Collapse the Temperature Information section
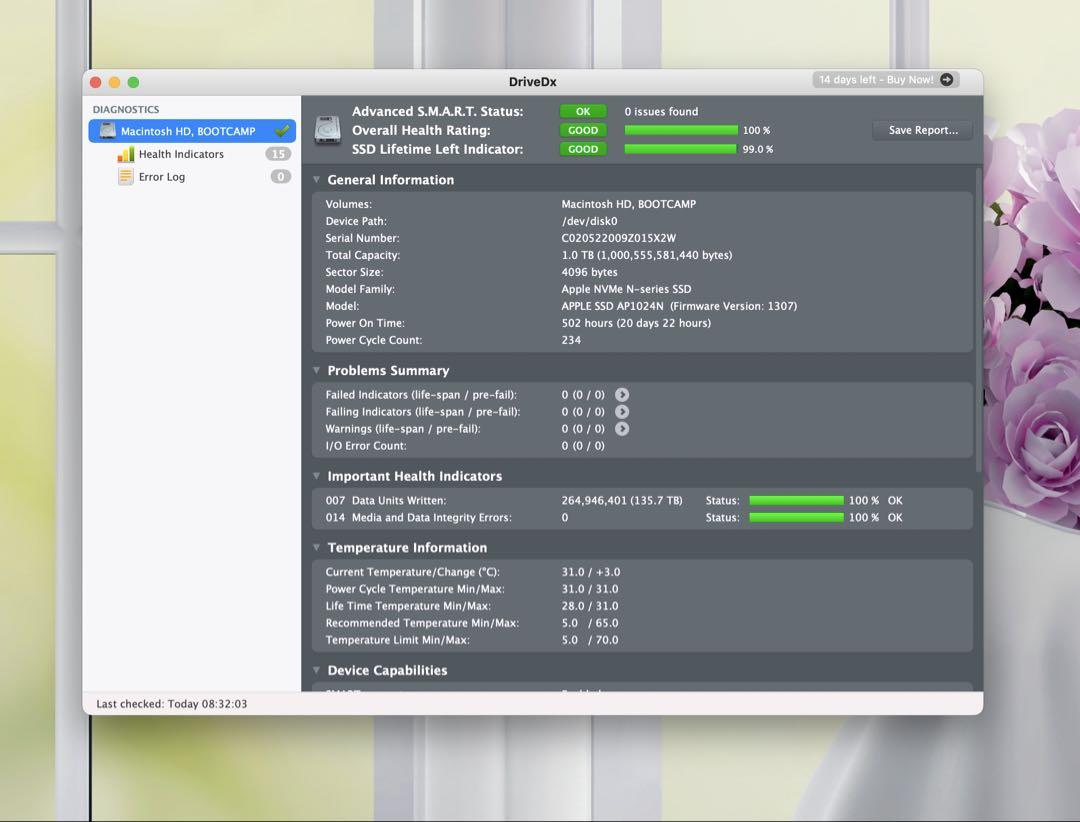1080x822 pixels. pyautogui.click(x=316, y=548)
